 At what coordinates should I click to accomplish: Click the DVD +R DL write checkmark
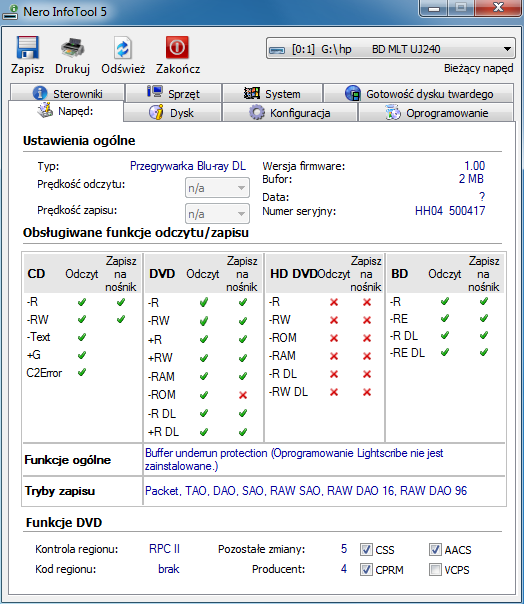pos(243,432)
